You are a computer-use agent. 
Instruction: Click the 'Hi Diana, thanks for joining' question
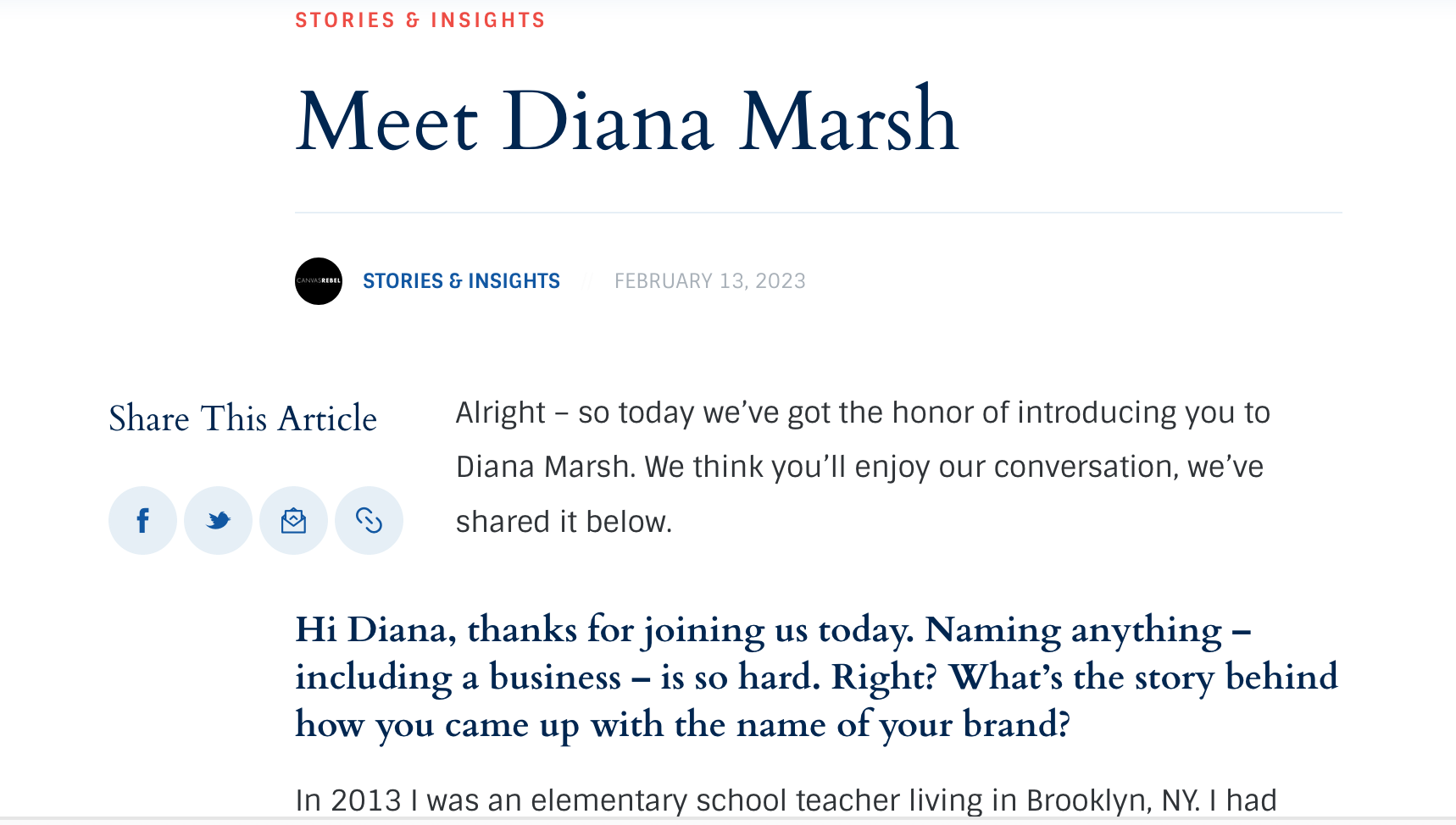772,630
